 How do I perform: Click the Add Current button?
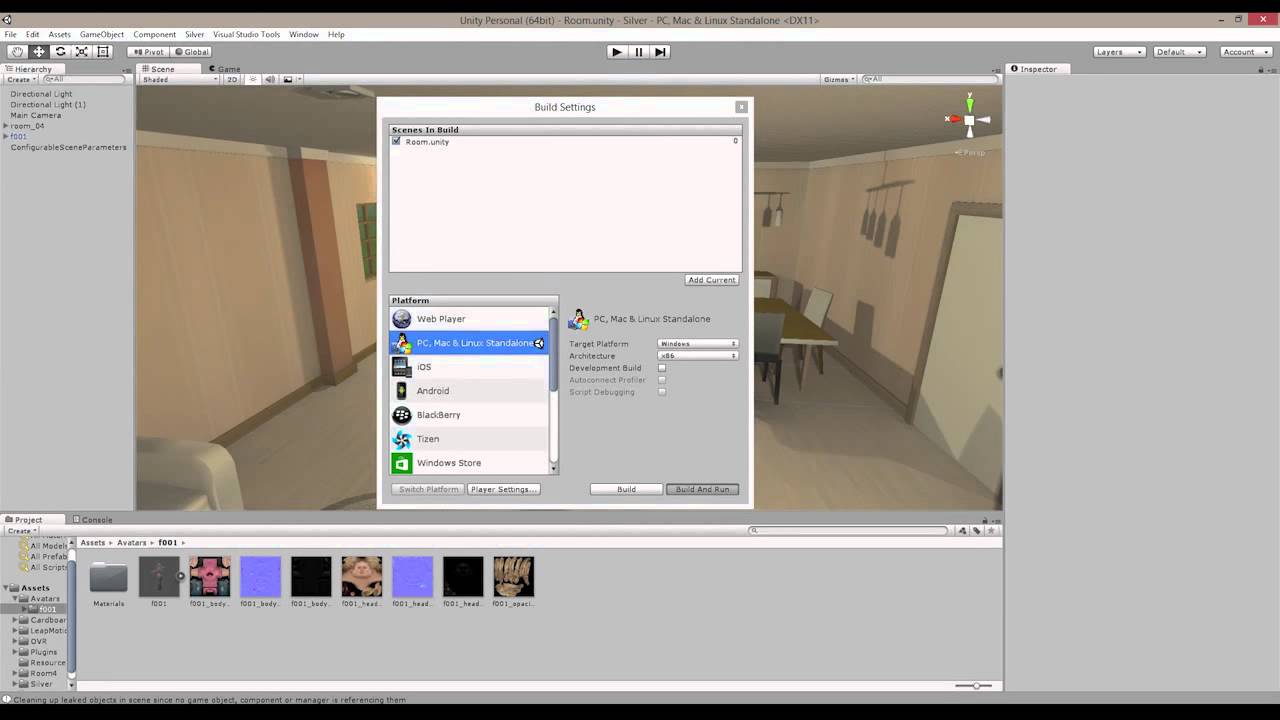[711, 279]
